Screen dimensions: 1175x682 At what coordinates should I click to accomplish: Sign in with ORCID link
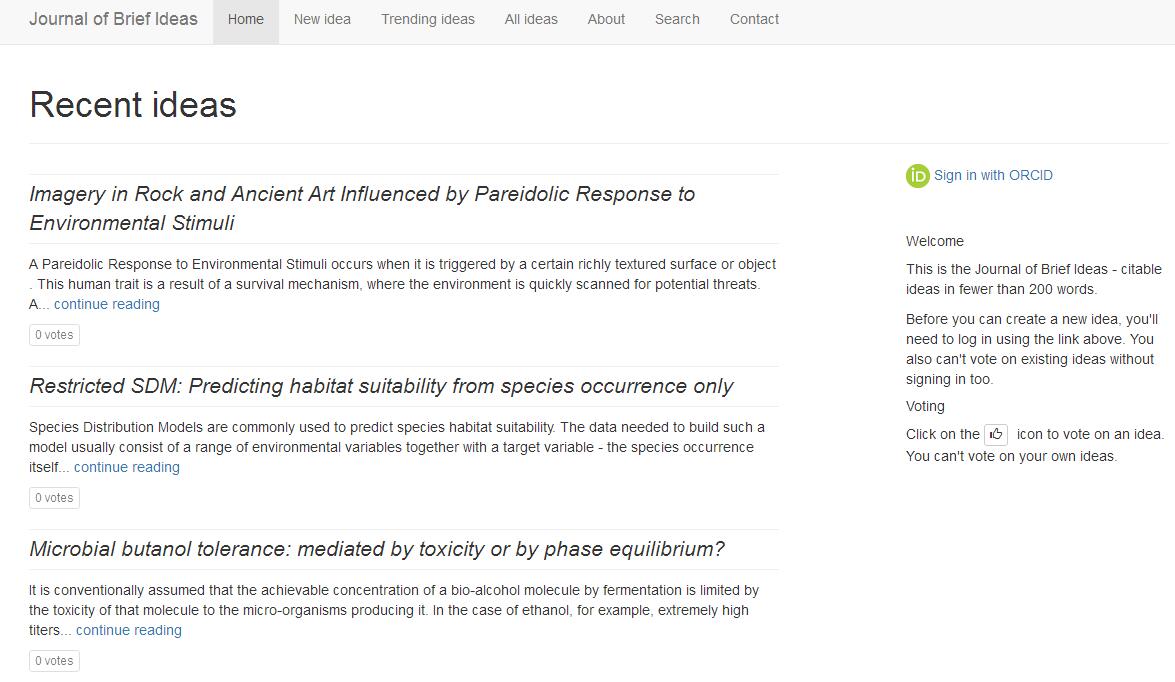(993, 175)
